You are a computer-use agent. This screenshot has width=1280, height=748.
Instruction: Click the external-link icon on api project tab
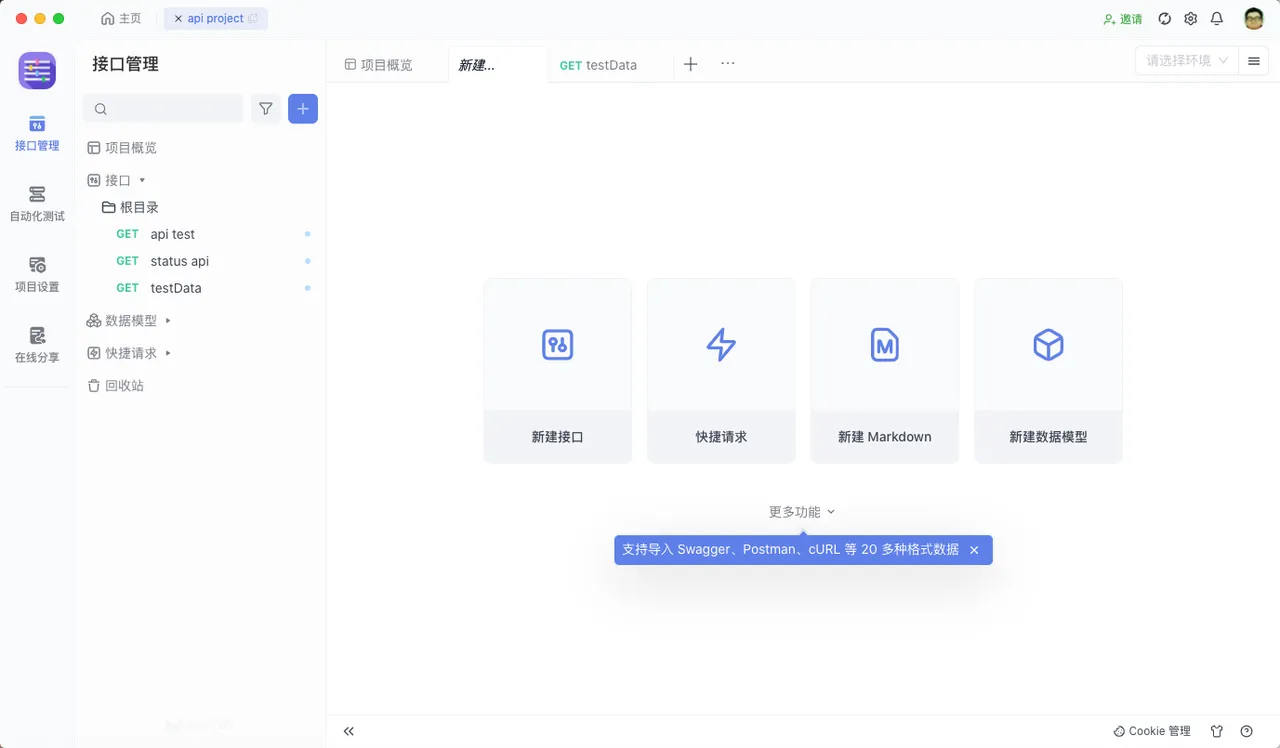[253, 19]
